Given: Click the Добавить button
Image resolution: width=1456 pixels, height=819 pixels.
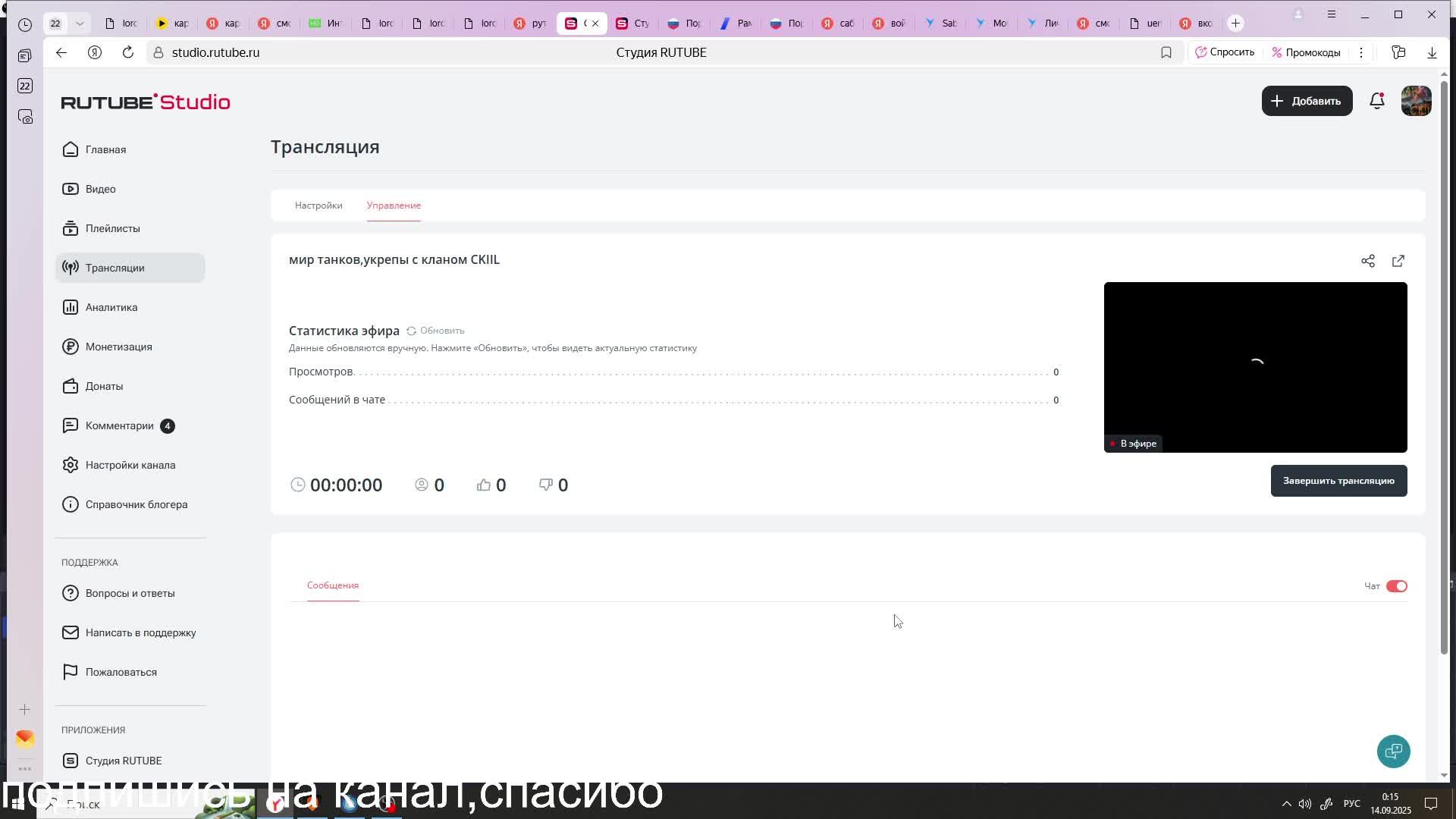Looking at the screenshot, I should pos(1307,101).
